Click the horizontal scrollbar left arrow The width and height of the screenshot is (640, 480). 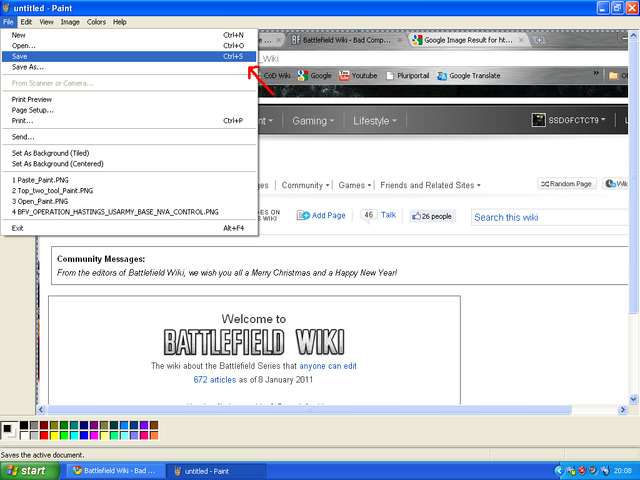coord(41,409)
